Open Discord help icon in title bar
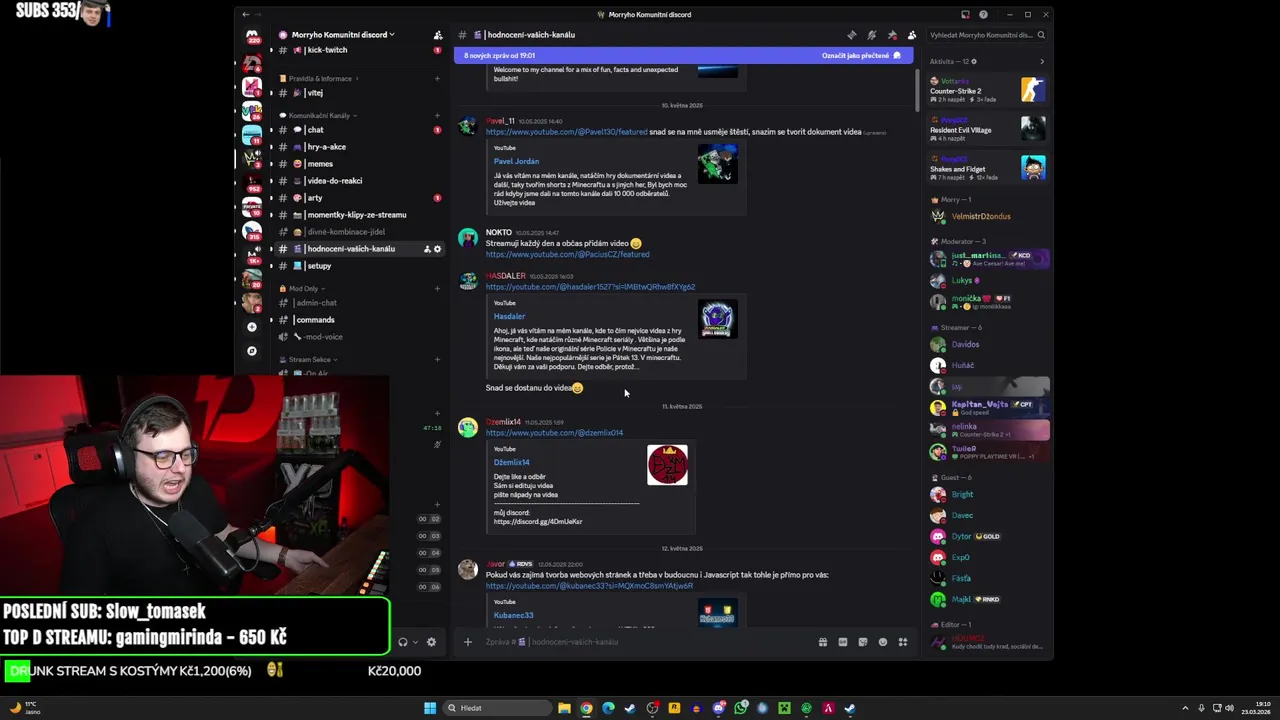Viewport: 1280px width, 720px height. pos(983,15)
